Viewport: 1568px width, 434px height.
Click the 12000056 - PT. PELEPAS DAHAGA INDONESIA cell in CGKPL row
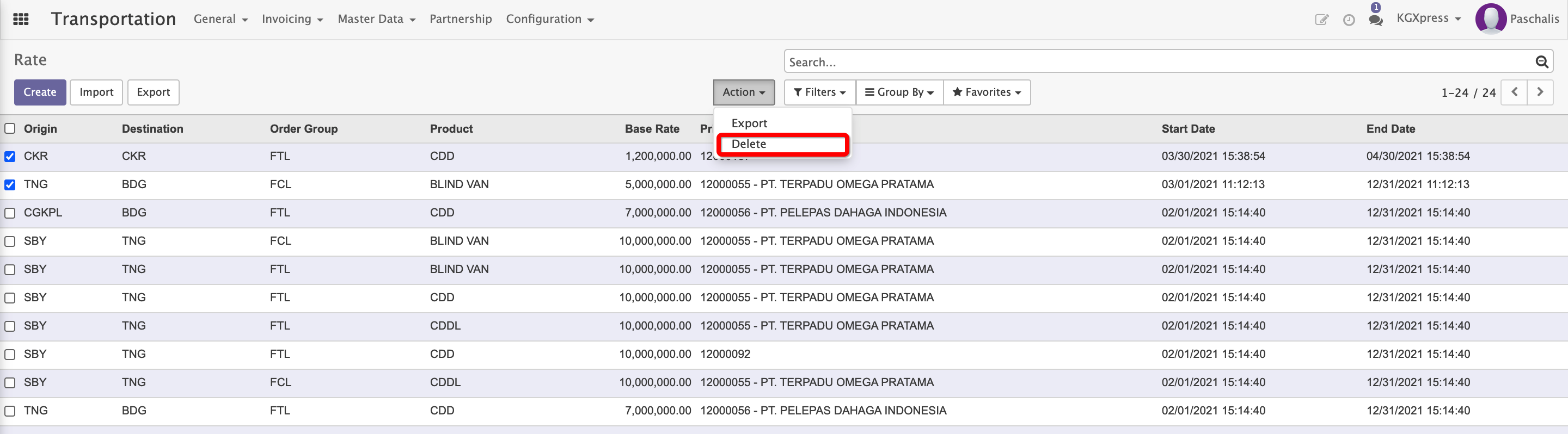point(823,213)
